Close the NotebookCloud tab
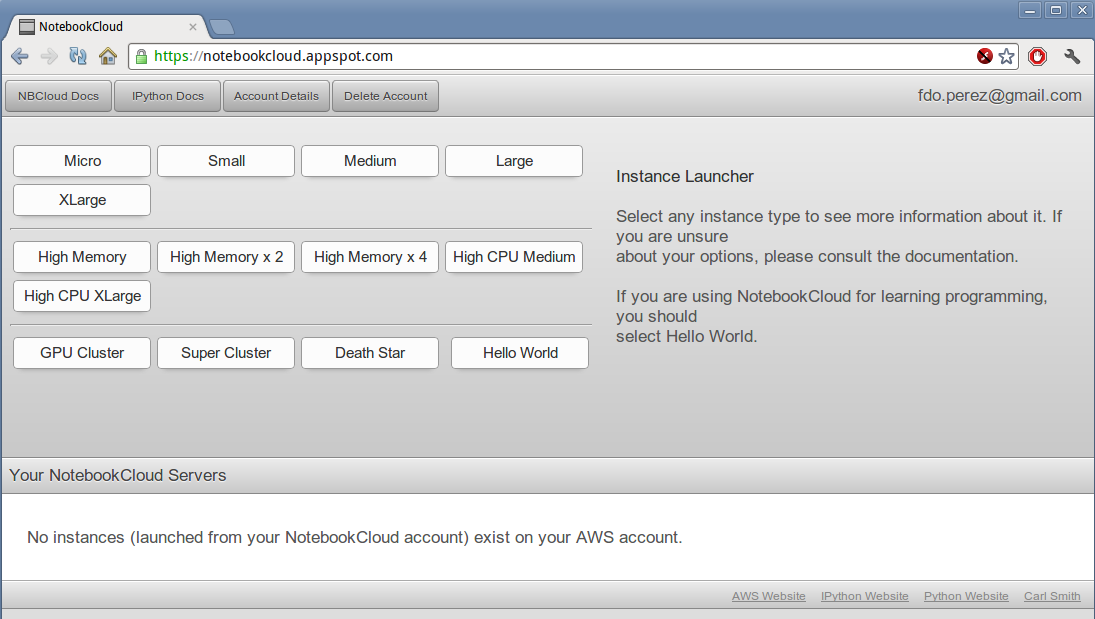 pyautogui.click(x=193, y=27)
